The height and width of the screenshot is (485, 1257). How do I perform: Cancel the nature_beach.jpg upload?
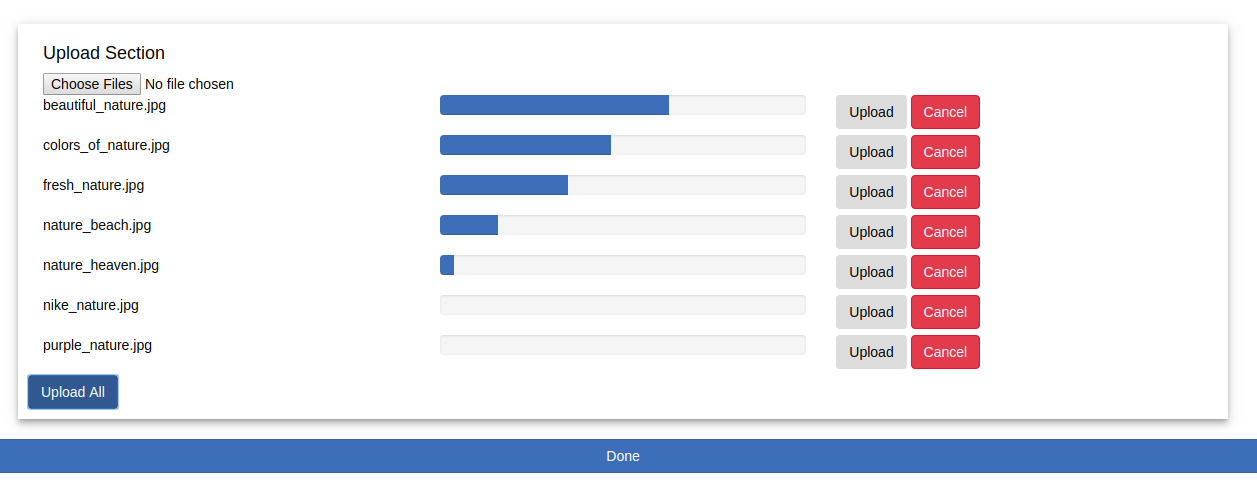click(x=945, y=232)
